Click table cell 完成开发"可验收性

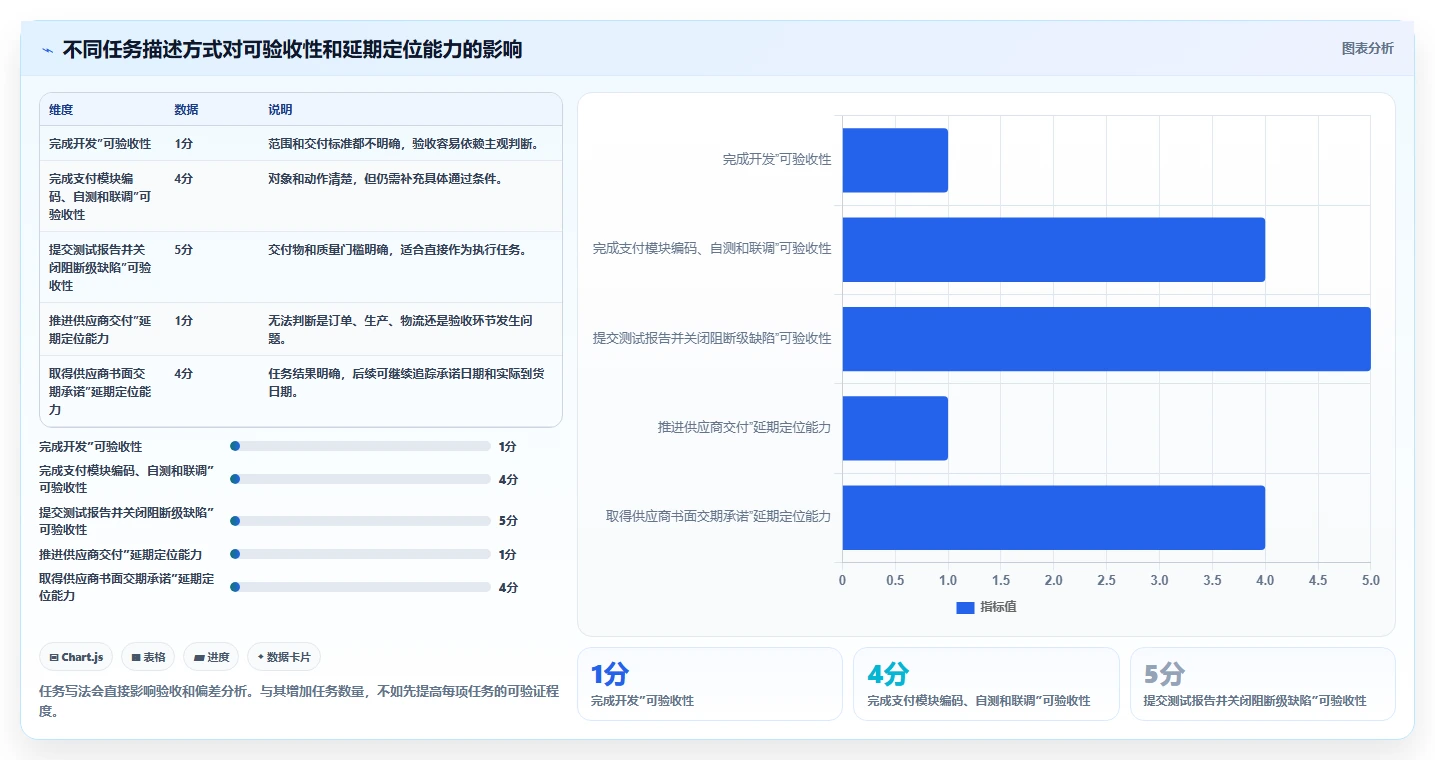pyautogui.click(x=100, y=143)
